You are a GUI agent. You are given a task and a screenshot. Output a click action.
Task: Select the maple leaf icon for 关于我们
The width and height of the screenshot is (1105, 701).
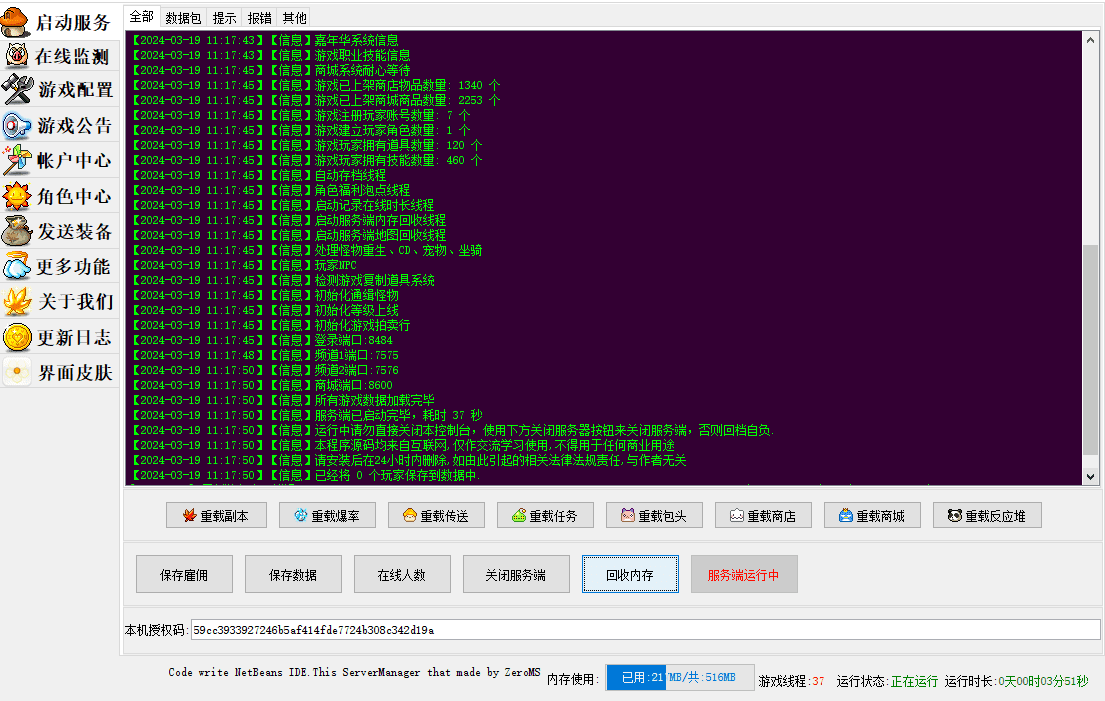(16, 302)
